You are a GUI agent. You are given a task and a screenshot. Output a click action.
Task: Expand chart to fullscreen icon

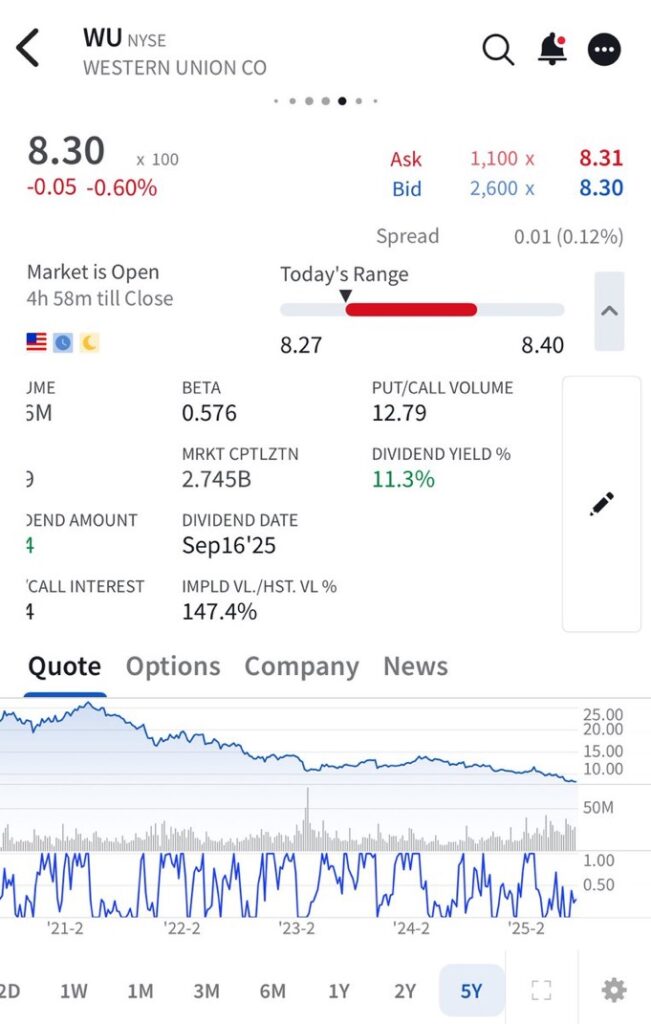click(x=541, y=990)
